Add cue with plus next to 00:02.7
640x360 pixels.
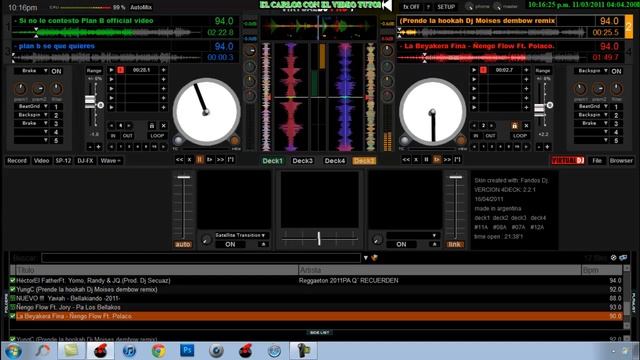click(526, 70)
